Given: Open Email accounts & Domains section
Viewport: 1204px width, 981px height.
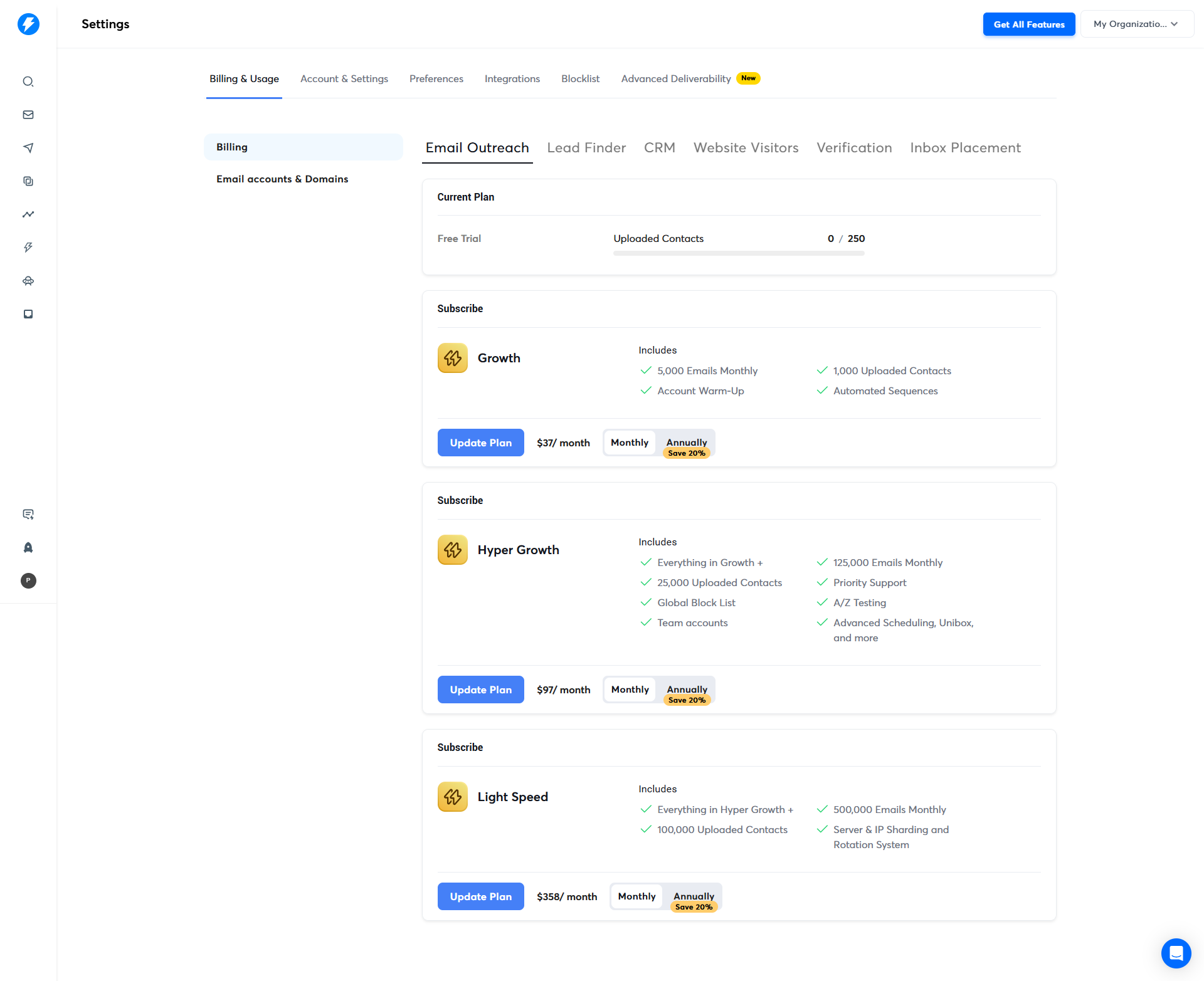Looking at the screenshot, I should 282,179.
